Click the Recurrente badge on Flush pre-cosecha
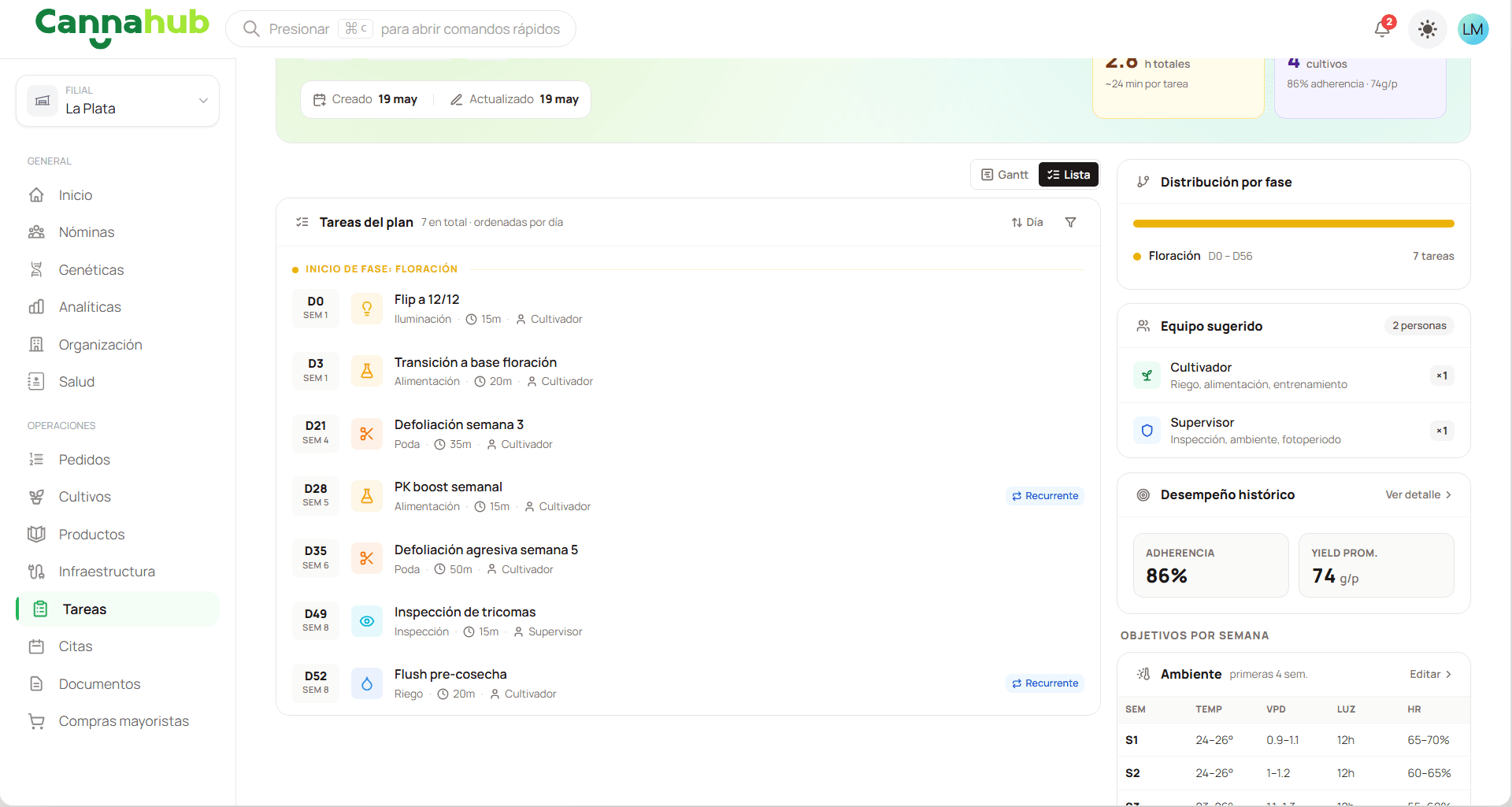Image resolution: width=1512 pixels, height=807 pixels. pyautogui.click(x=1045, y=683)
